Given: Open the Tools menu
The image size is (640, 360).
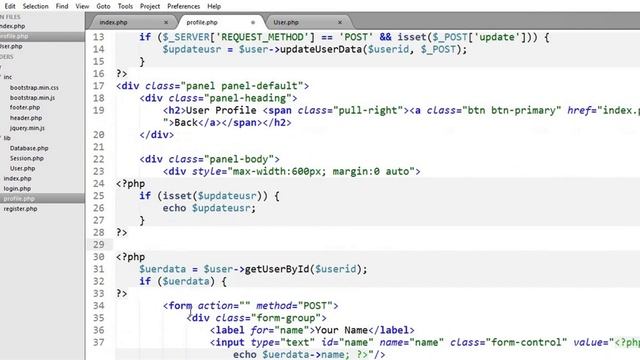Looking at the screenshot, I should (x=125, y=6).
